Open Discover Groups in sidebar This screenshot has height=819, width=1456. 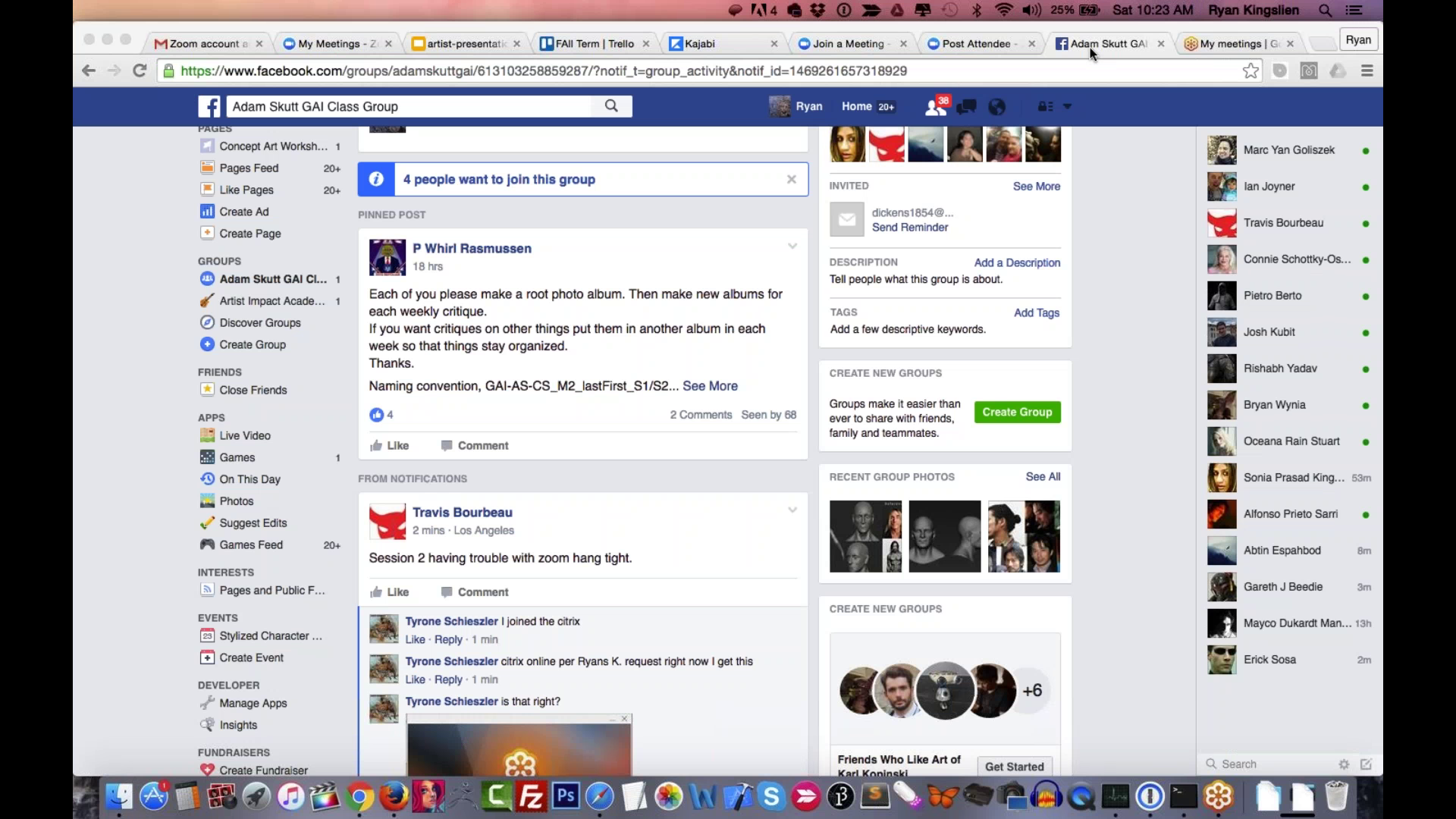pyautogui.click(x=260, y=323)
